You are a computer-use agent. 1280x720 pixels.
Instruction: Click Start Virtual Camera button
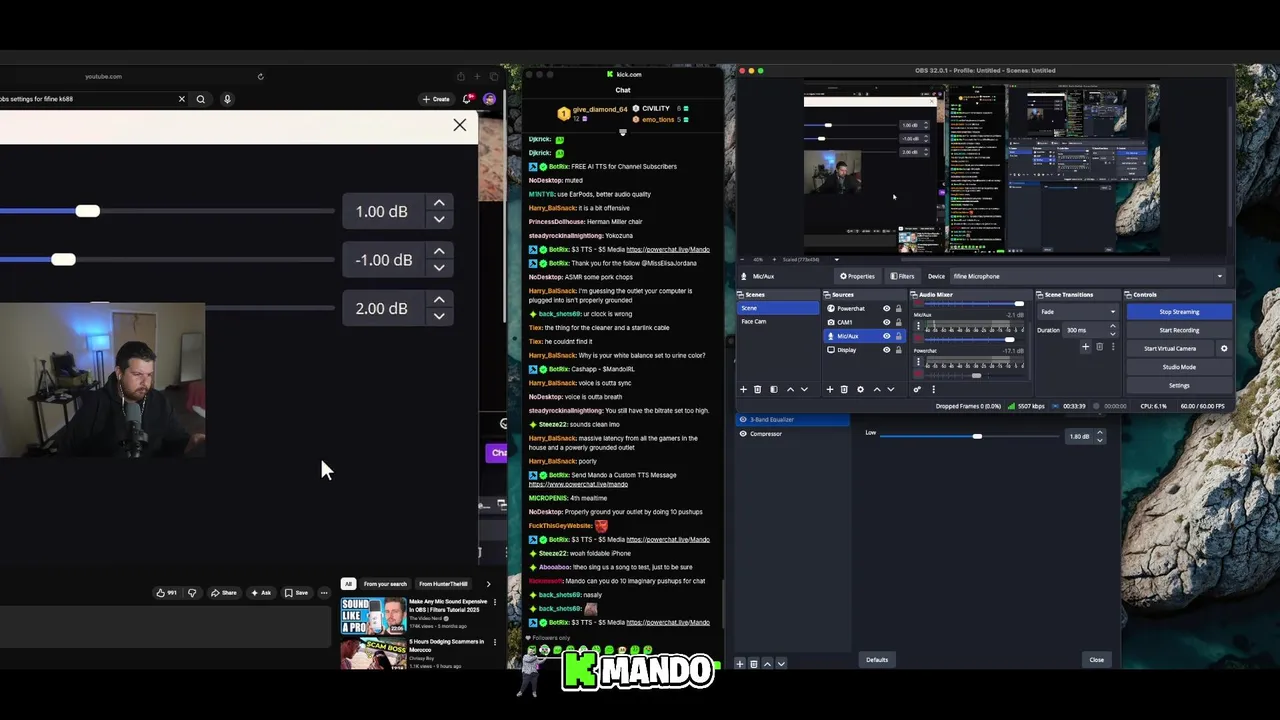(x=1170, y=348)
